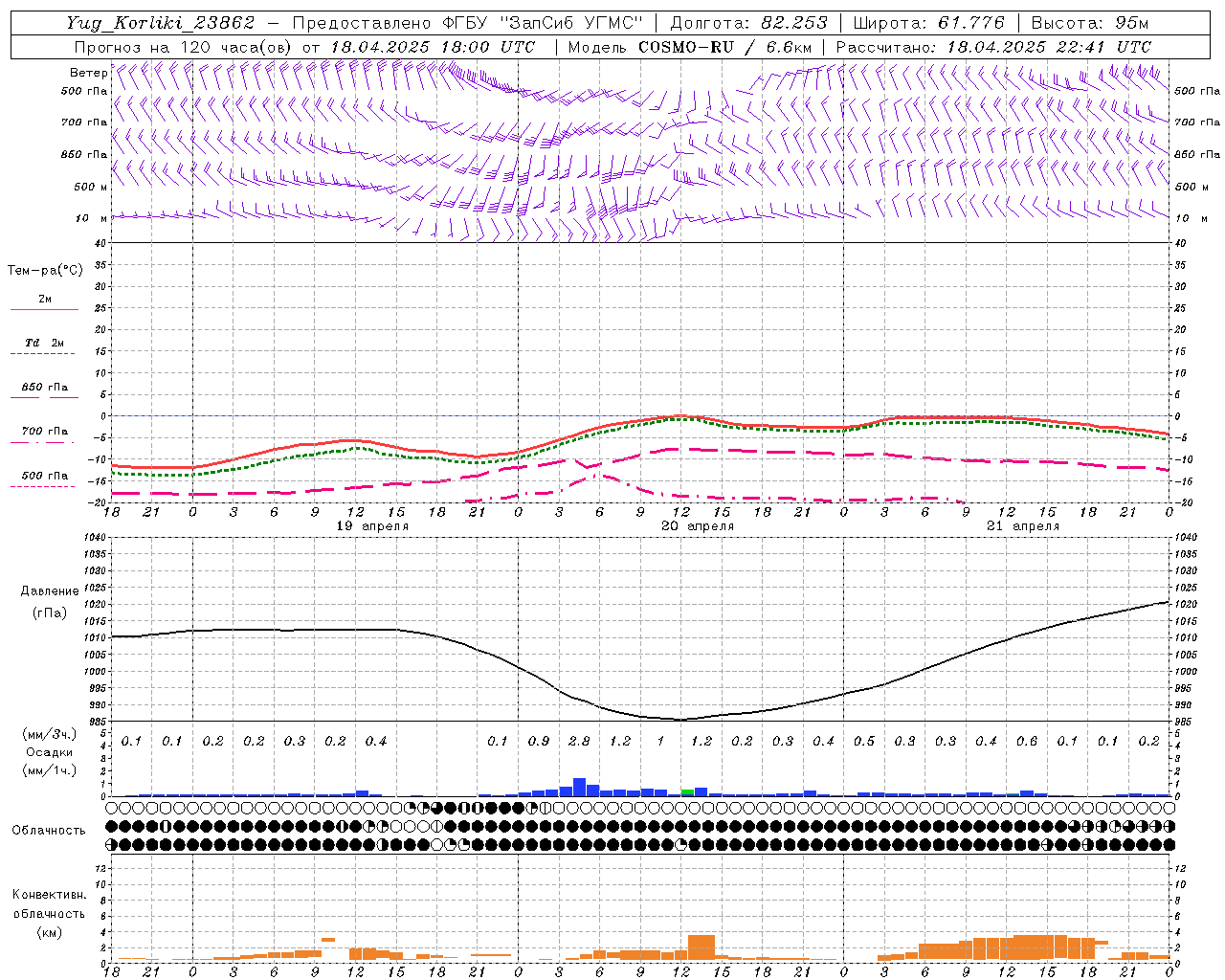The width and height of the screenshot is (1225, 980).
Task: Click the Долгота: 82.253 value
Action: pyautogui.click(x=748, y=23)
